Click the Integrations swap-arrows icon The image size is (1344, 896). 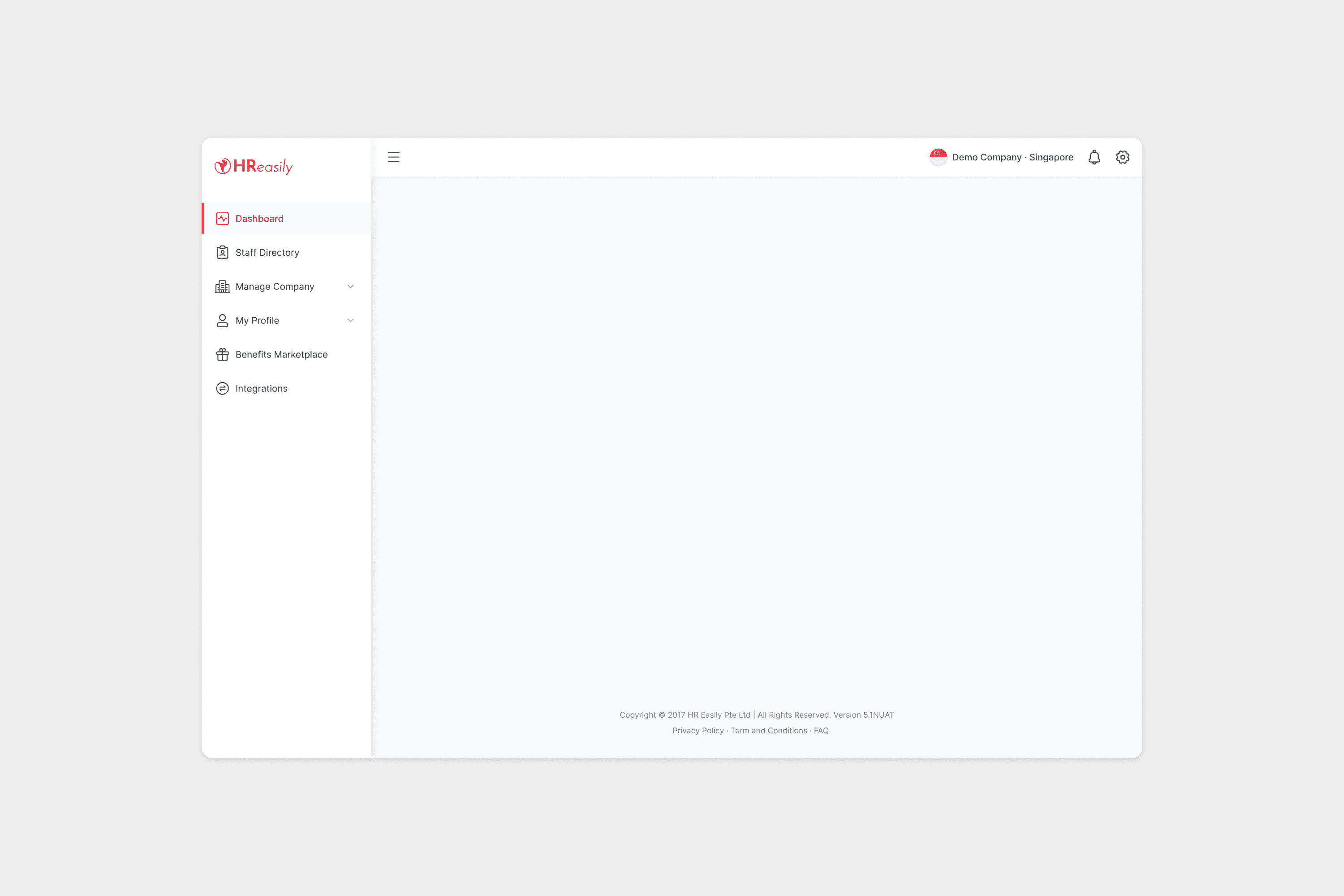pos(222,388)
